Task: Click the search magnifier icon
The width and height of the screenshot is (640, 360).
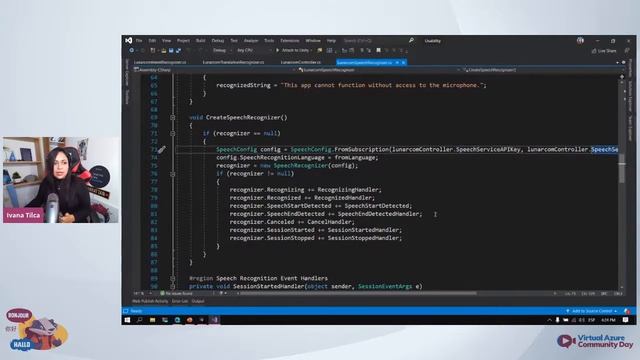Action: [x=411, y=40]
